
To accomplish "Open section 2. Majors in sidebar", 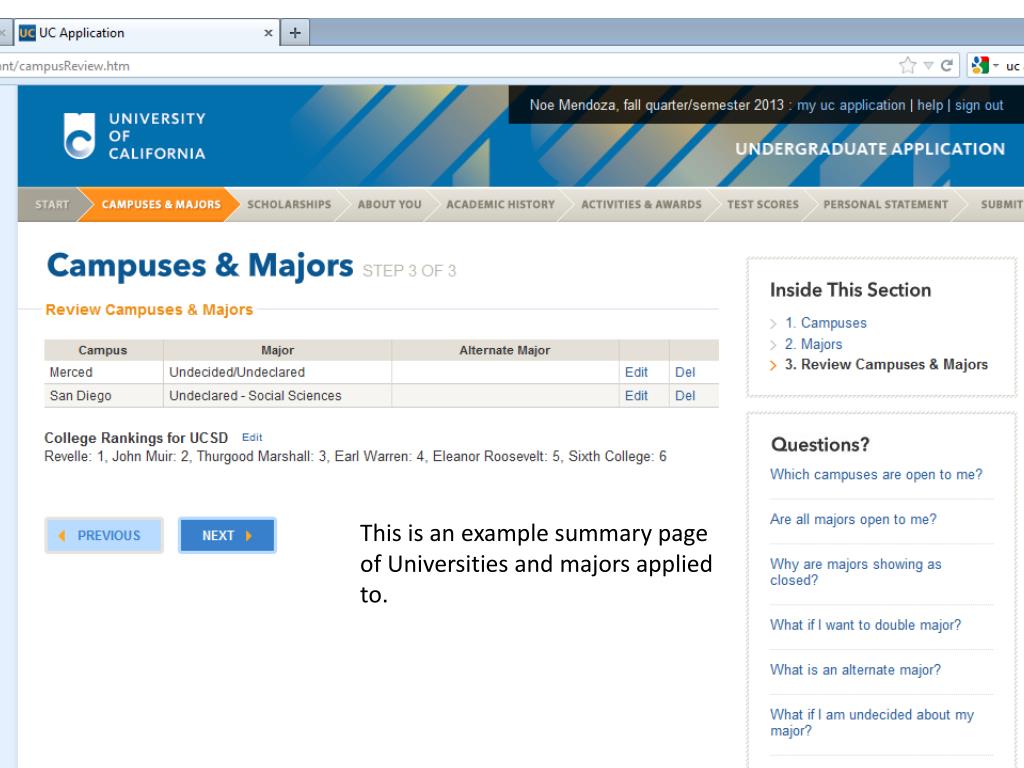I will click(x=813, y=344).
